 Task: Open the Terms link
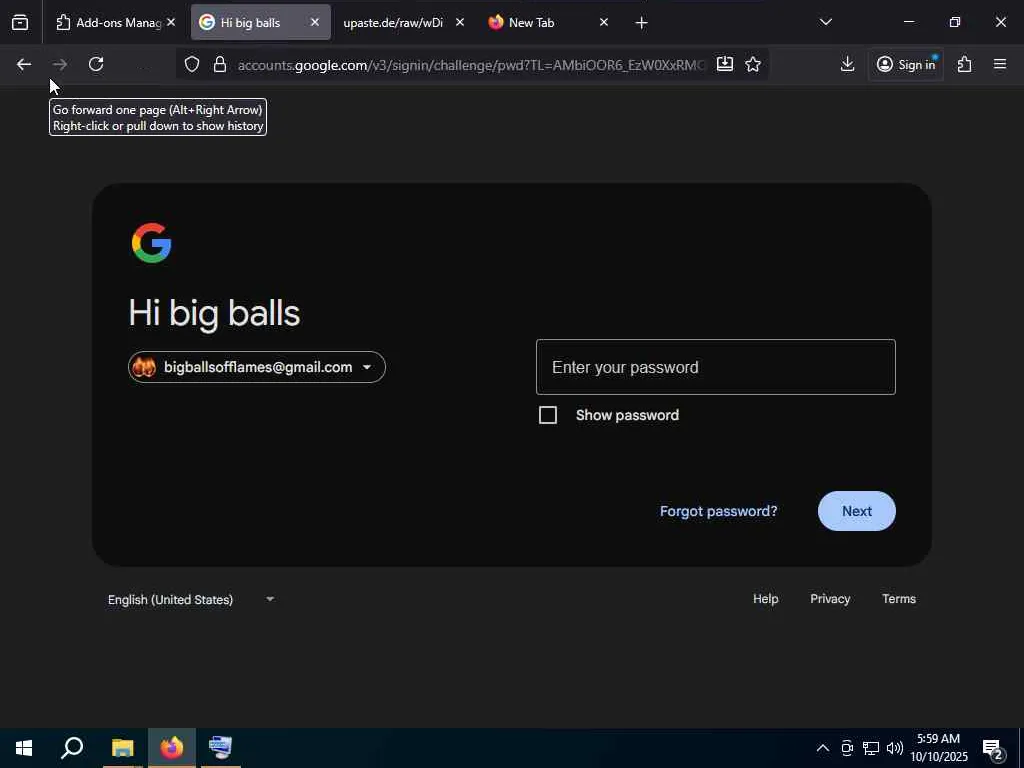(899, 599)
